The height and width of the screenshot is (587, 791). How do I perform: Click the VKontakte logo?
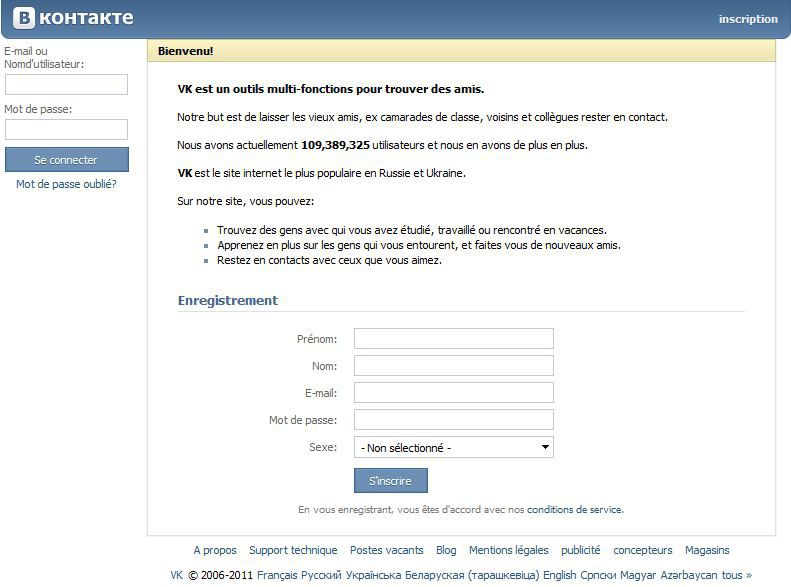tap(73, 18)
